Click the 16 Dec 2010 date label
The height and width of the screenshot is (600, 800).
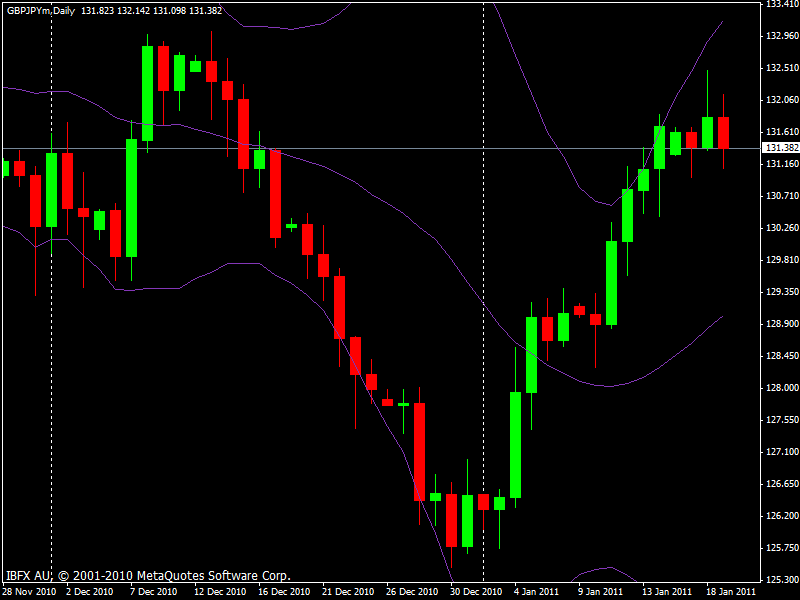point(284,592)
